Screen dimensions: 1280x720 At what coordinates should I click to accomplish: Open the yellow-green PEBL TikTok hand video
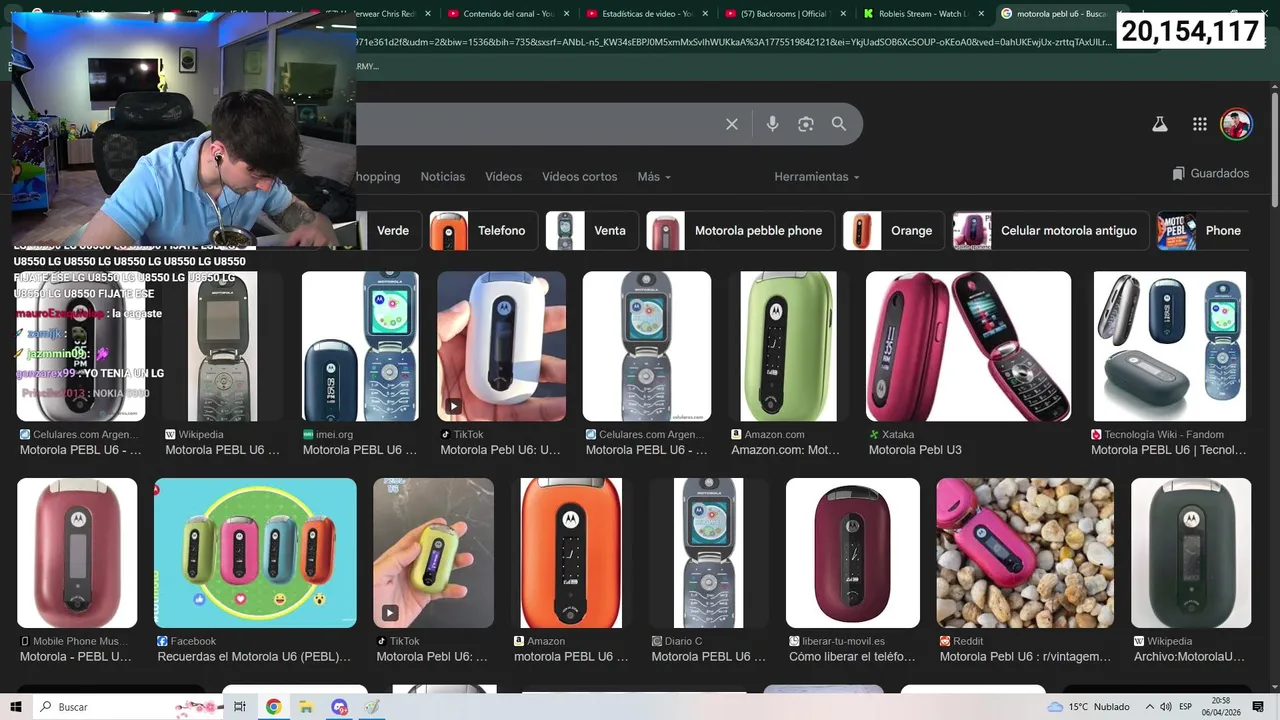coord(433,553)
